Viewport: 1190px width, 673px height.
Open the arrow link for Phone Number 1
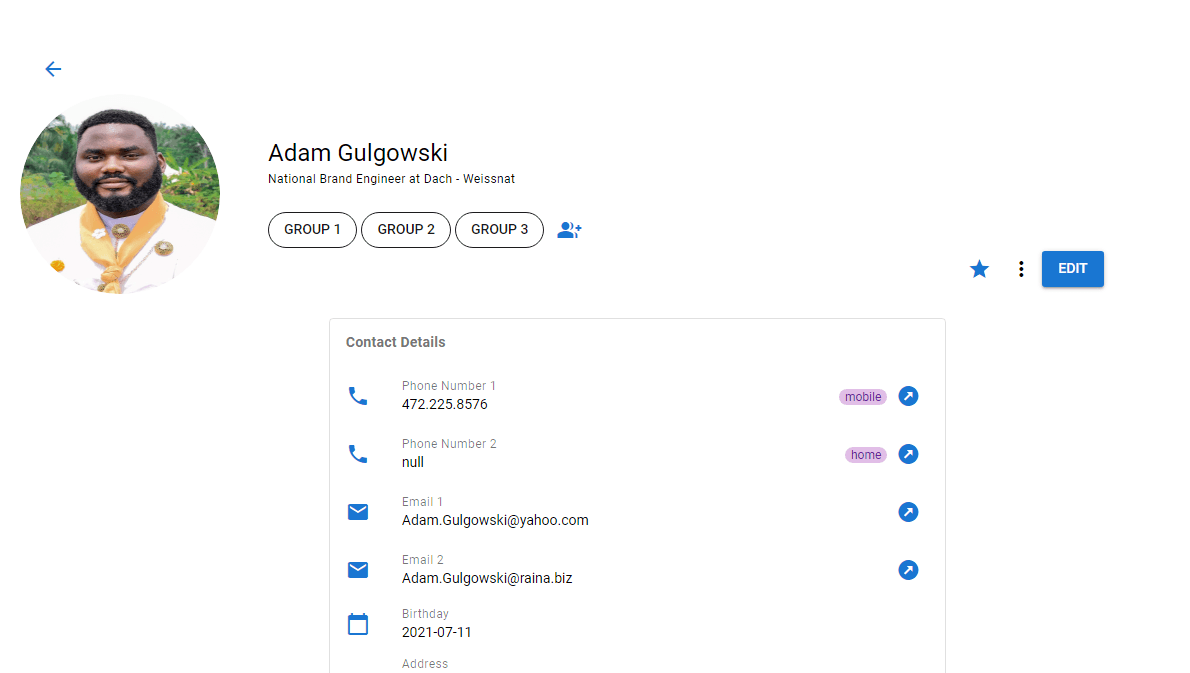908,396
